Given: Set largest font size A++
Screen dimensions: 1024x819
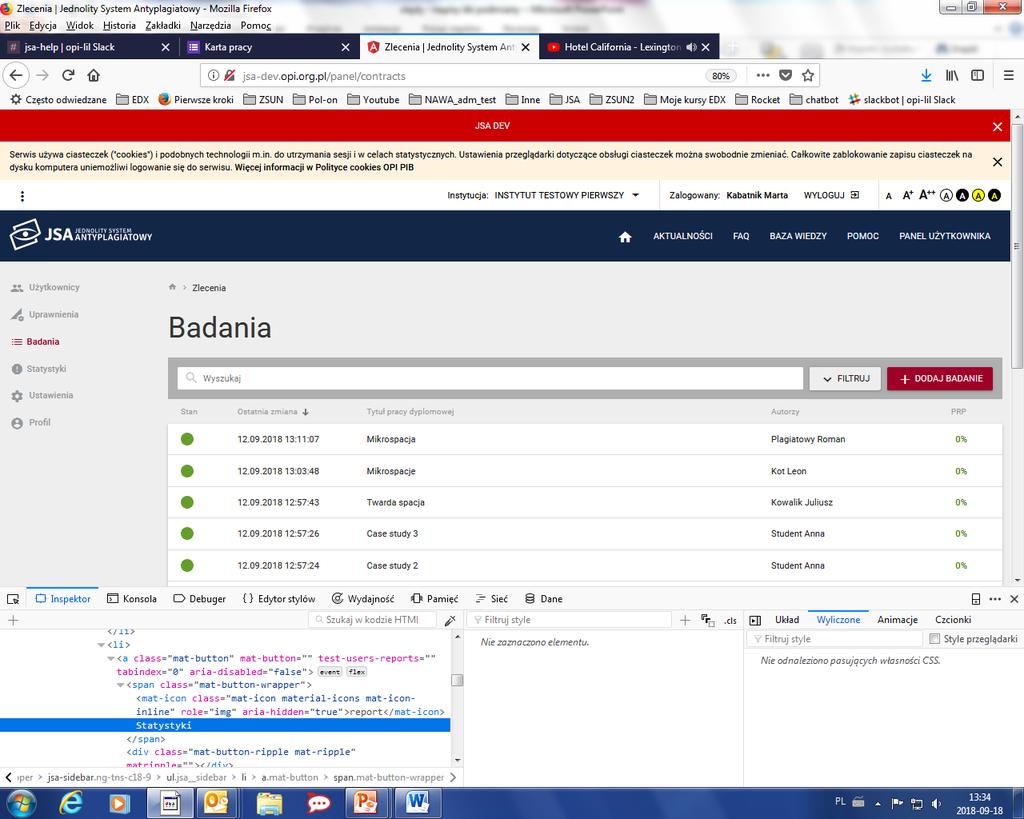Looking at the screenshot, I should pos(927,195).
